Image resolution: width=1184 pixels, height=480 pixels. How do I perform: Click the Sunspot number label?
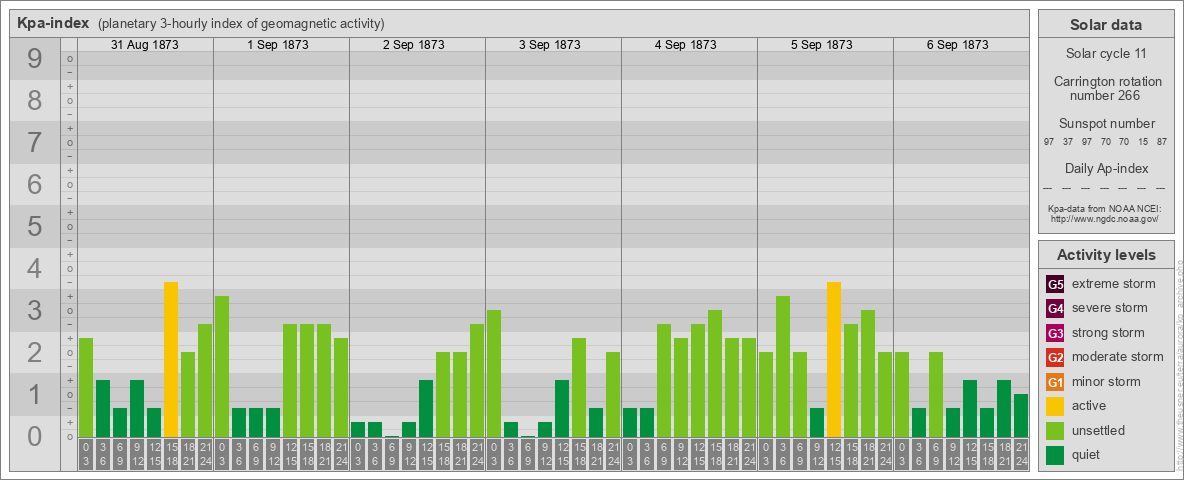[1106, 124]
